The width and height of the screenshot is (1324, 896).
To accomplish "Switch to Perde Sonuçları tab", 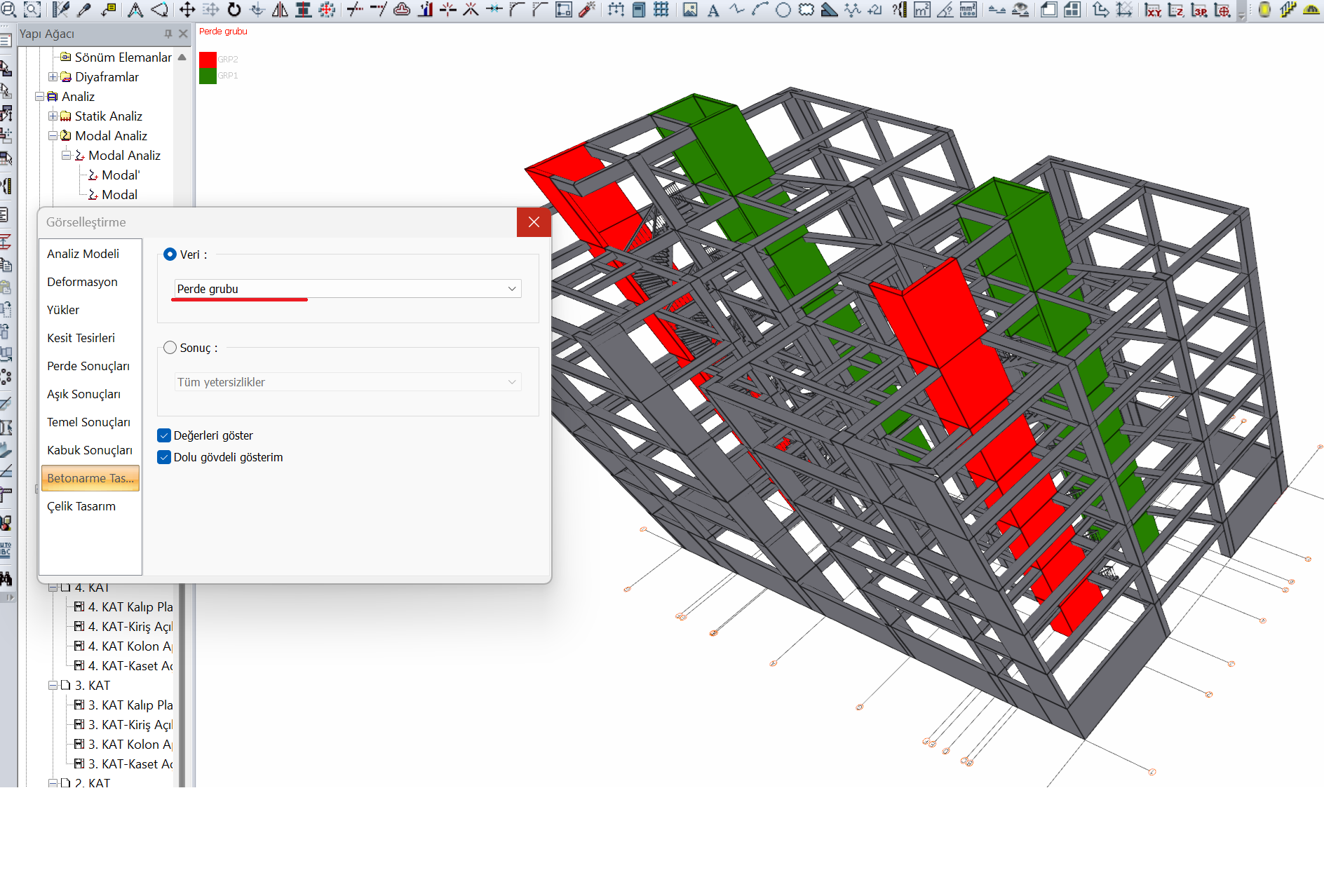I will point(88,366).
